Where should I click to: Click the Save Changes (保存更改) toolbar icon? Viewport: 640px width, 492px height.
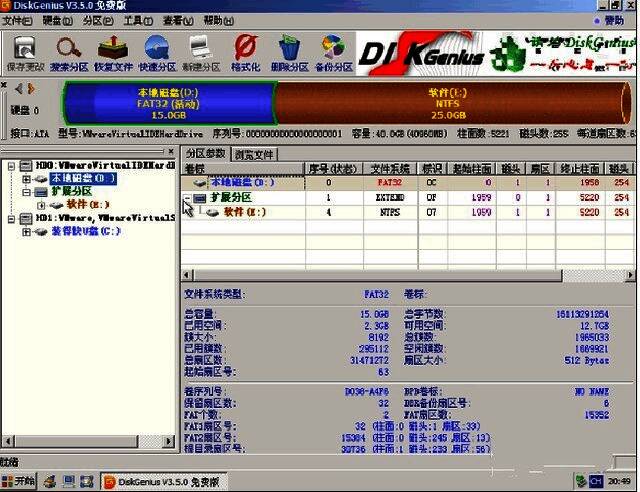pos(25,54)
